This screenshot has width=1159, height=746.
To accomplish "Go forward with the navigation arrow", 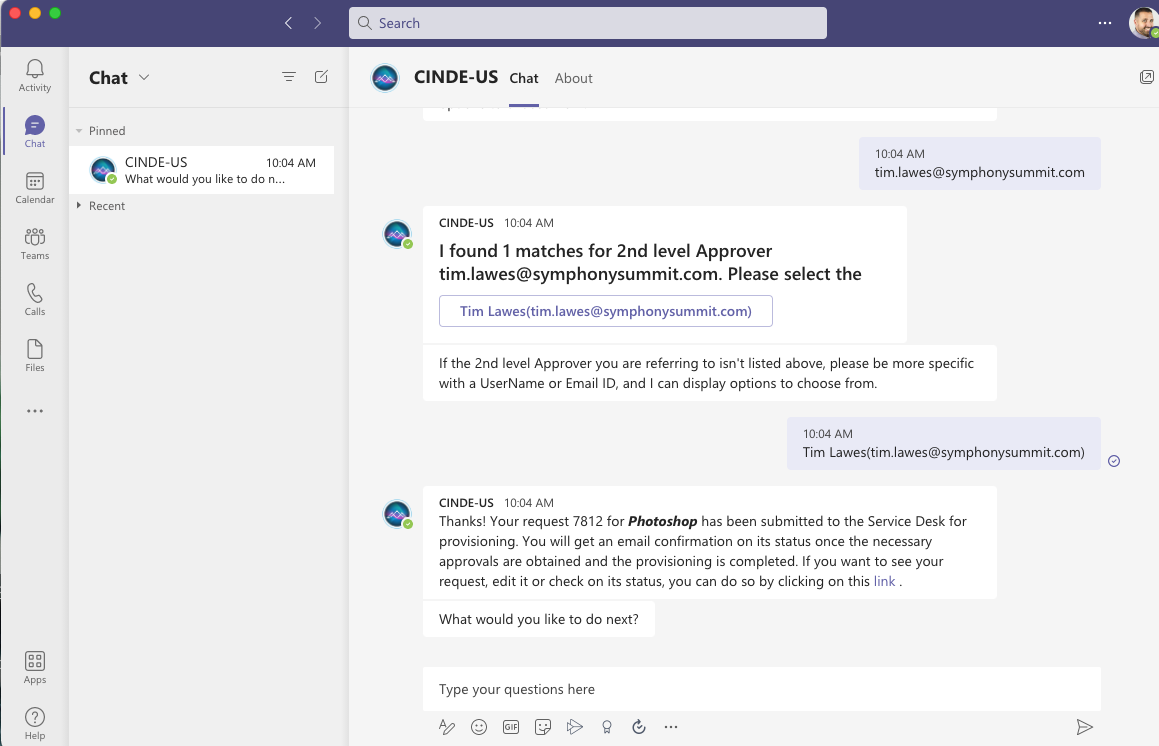I will [x=317, y=23].
